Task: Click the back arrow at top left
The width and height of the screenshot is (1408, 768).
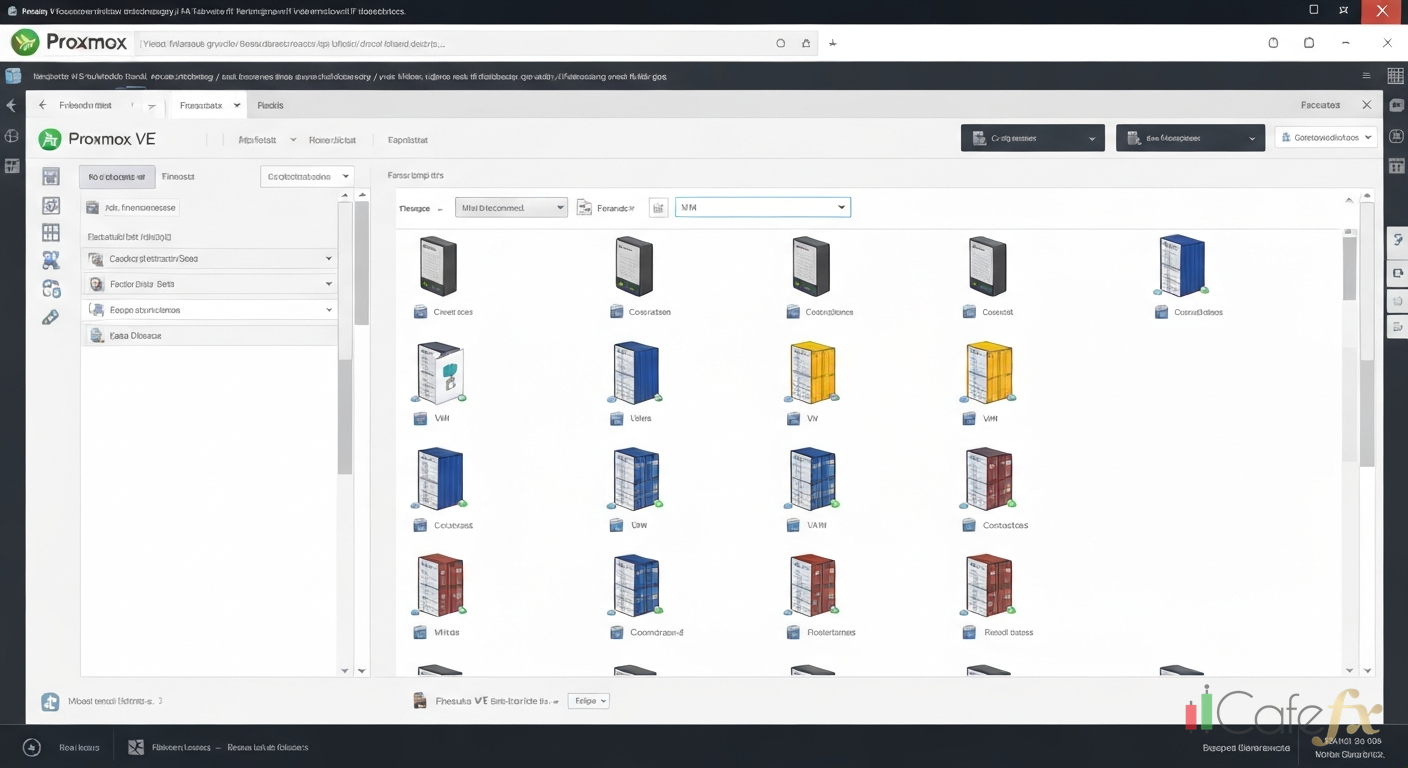Action: (42, 104)
